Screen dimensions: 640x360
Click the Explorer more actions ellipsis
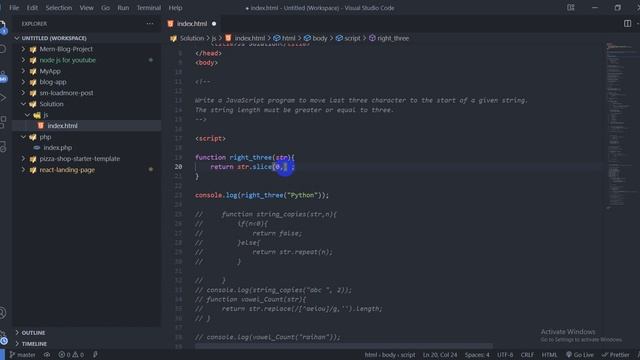tap(150, 24)
